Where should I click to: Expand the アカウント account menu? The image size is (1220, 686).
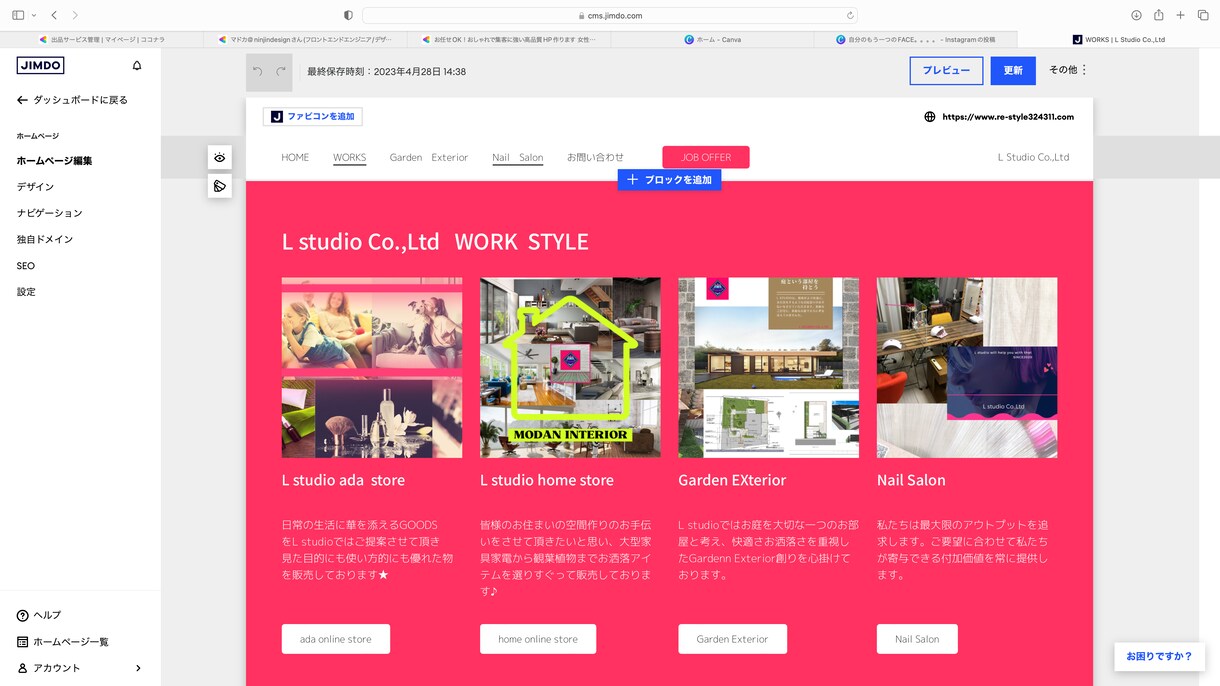(x=80, y=668)
